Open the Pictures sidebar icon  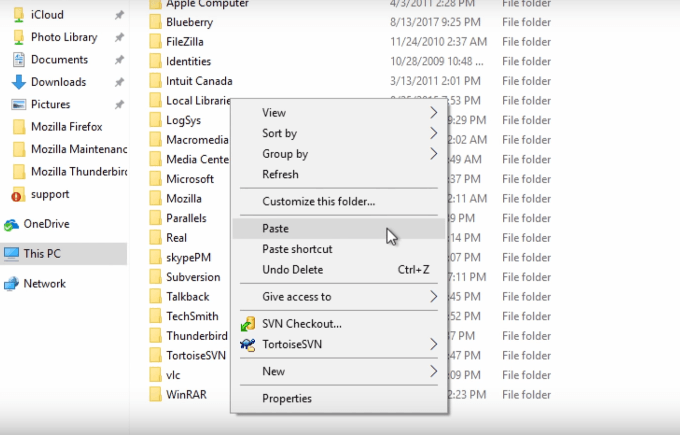[x=19, y=105]
